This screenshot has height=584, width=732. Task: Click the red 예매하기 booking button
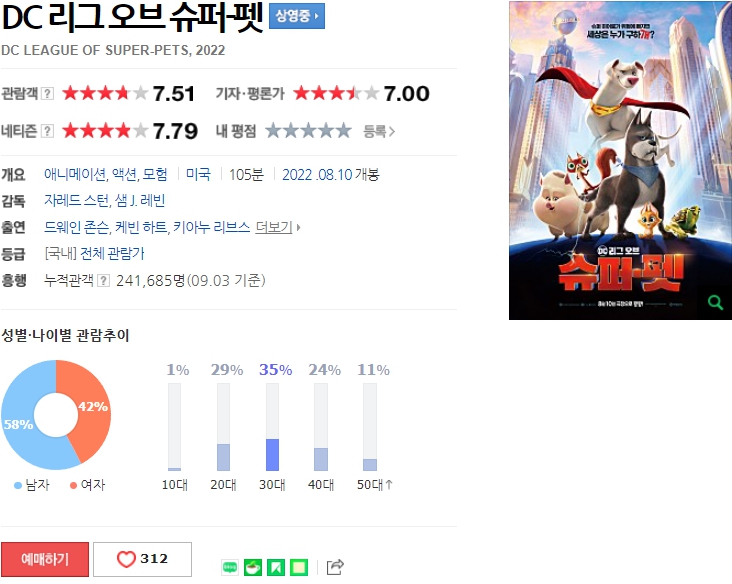[x=45, y=559]
